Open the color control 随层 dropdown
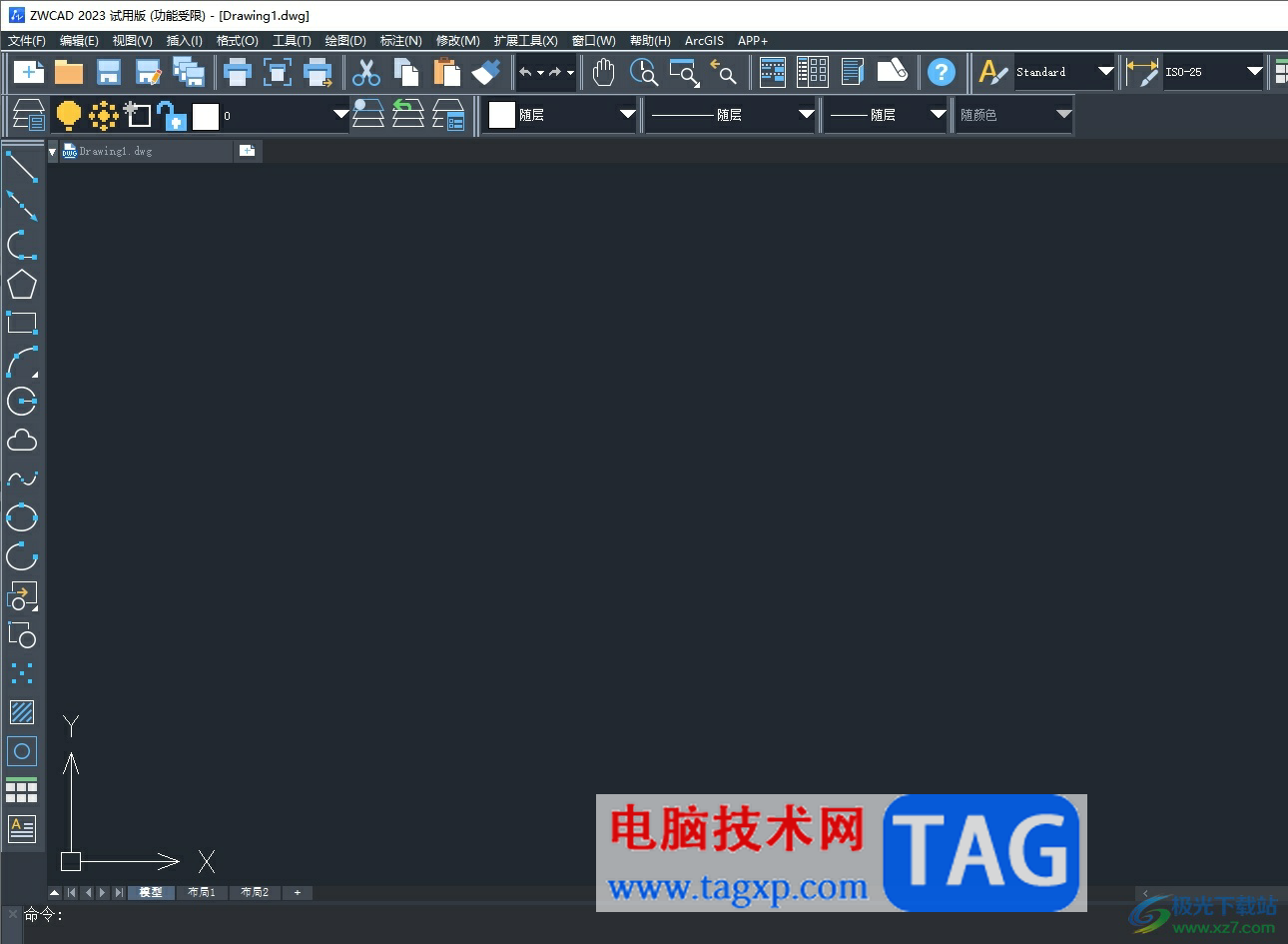This screenshot has height=944, width=1288. click(x=627, y=115)
